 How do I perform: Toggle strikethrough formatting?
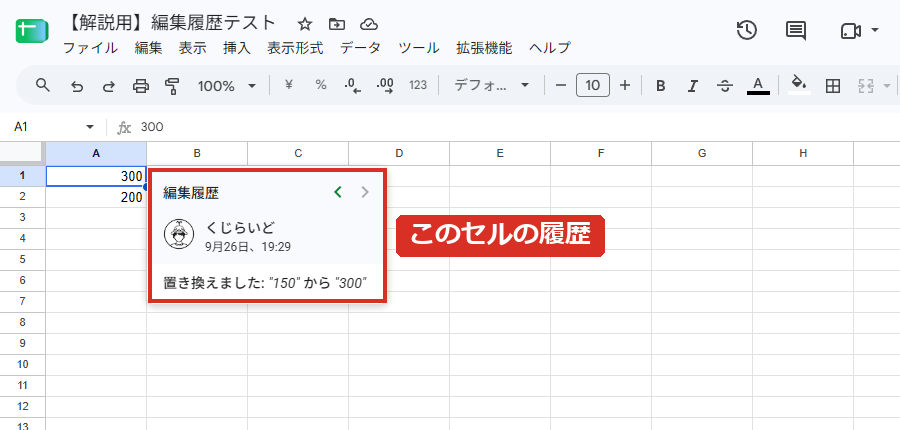[725, 86]
